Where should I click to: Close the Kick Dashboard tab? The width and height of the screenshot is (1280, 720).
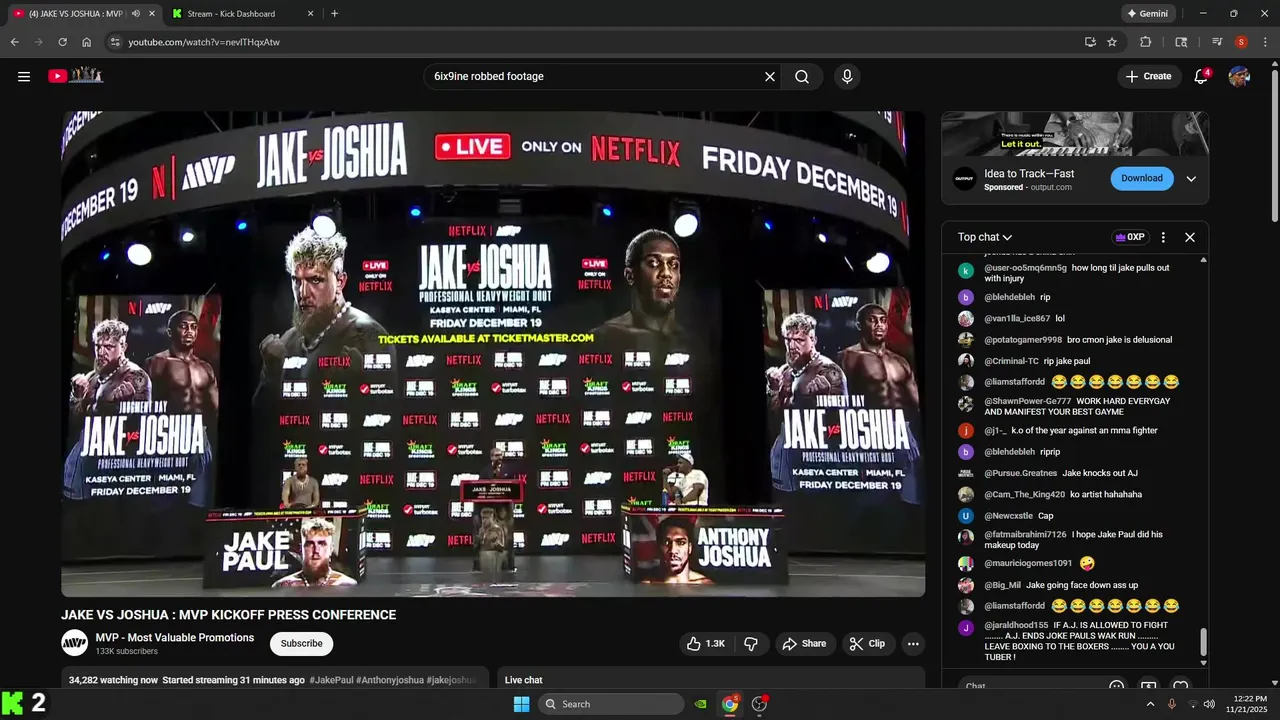311,14
